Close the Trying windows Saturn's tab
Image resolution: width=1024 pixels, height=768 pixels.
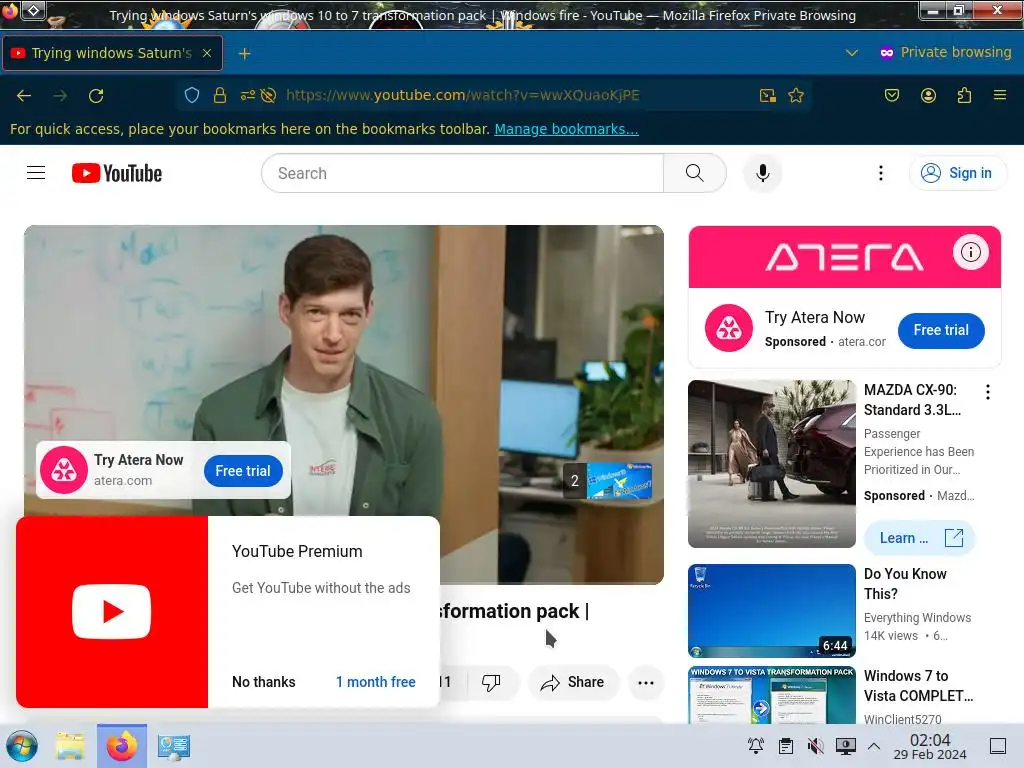tap(207, 53)
